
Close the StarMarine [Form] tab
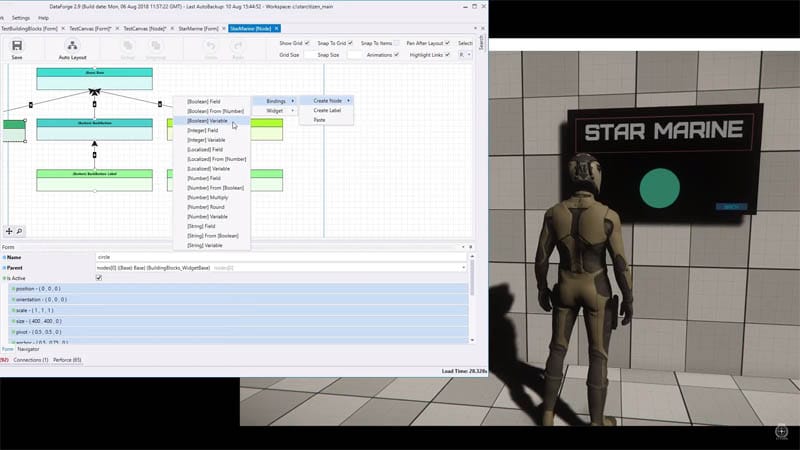[x=223, y=29]
